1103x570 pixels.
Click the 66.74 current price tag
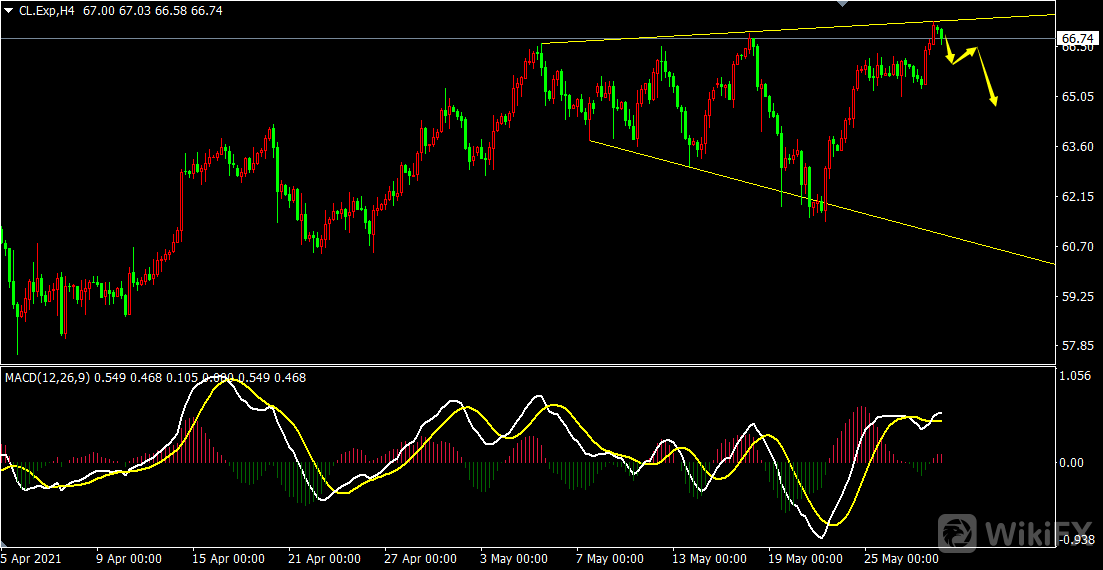pos(1077,38)
